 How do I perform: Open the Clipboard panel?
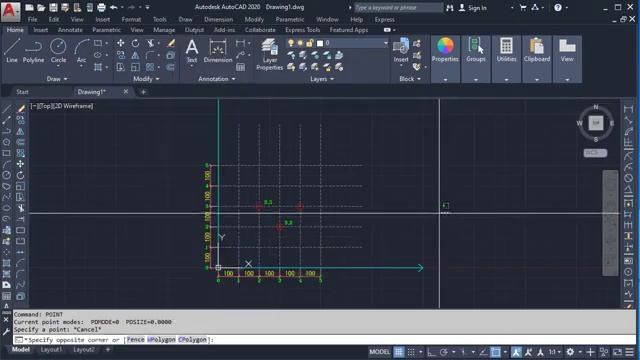[x=537, y=50]
